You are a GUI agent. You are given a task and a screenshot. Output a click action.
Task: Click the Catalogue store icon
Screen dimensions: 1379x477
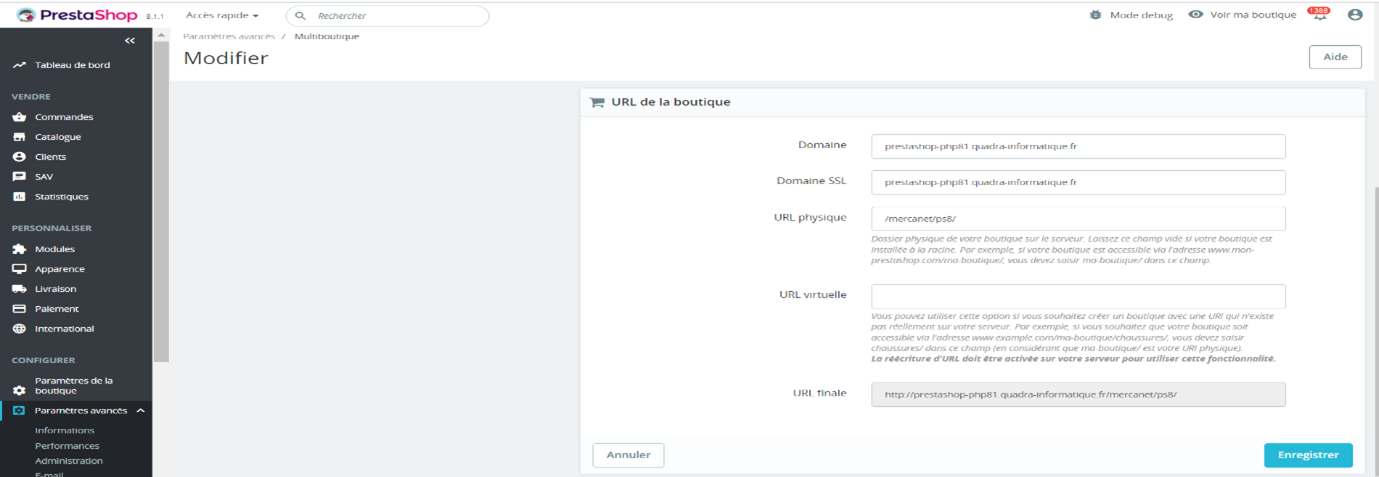19,137
